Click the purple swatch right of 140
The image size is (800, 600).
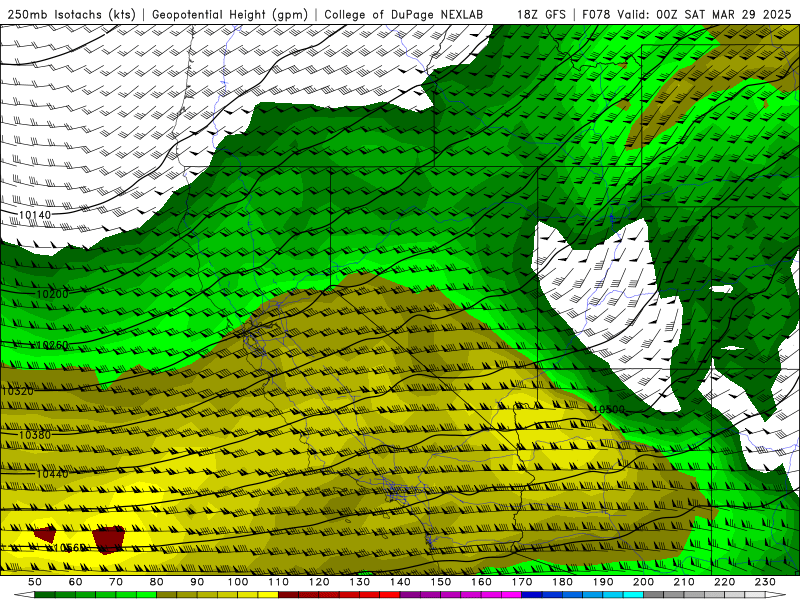tap(410, 594)
